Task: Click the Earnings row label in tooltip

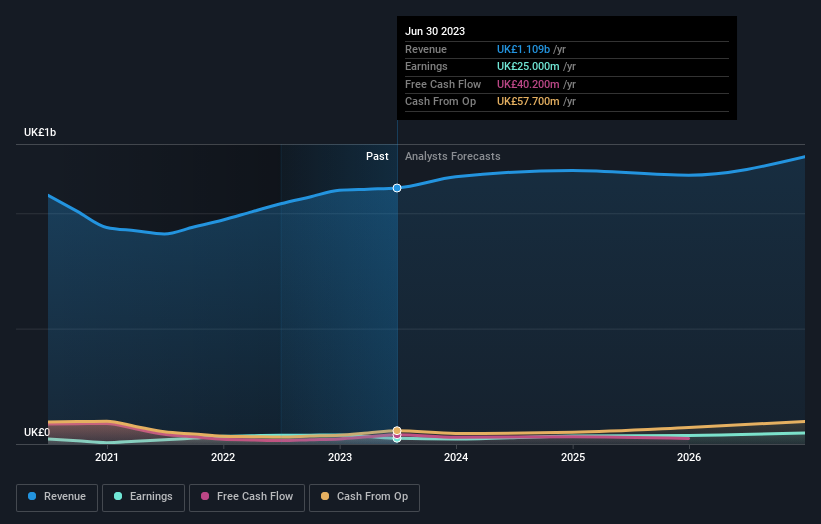Action: tap(426, 66)
